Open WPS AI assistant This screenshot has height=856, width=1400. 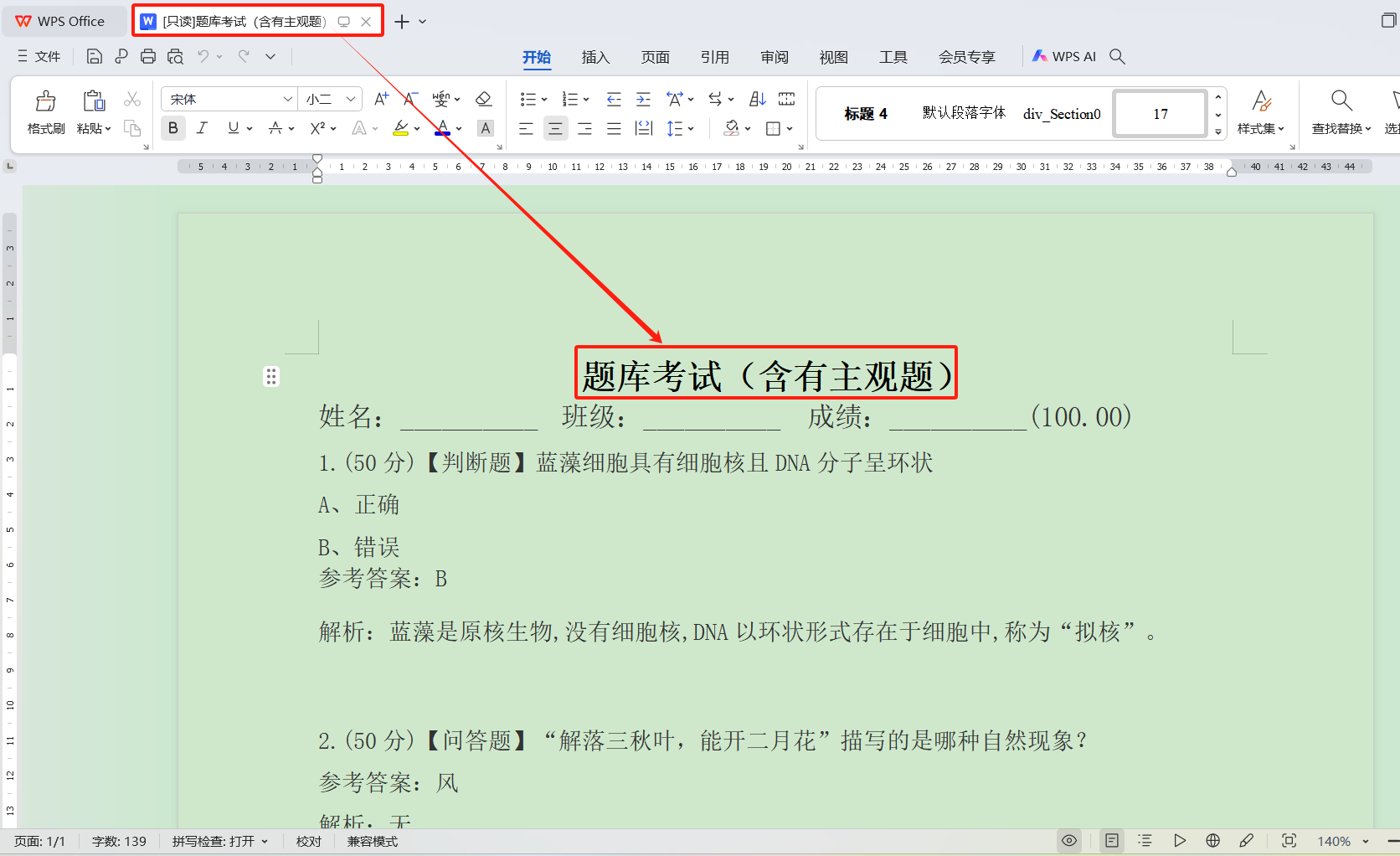pos(1064,56)
